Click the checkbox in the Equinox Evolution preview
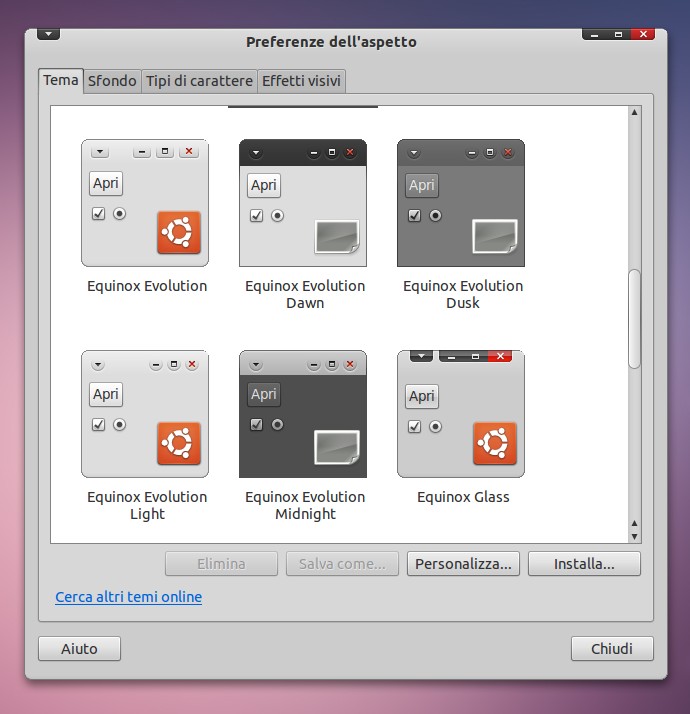690x714 pixels. 98,214
